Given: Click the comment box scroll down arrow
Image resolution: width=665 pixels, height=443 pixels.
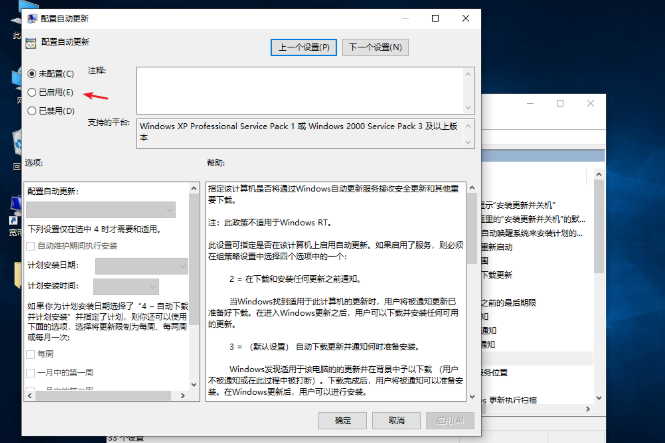Looking at the screenshot, I should point(468,108).
